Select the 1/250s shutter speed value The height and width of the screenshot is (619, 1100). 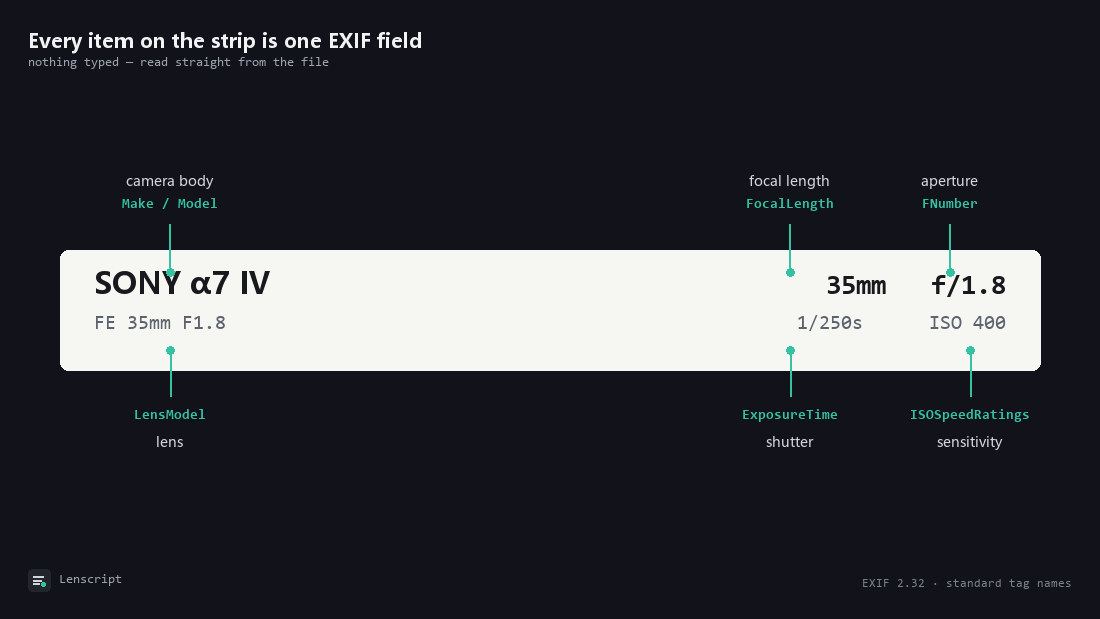[x=829, y=323]
